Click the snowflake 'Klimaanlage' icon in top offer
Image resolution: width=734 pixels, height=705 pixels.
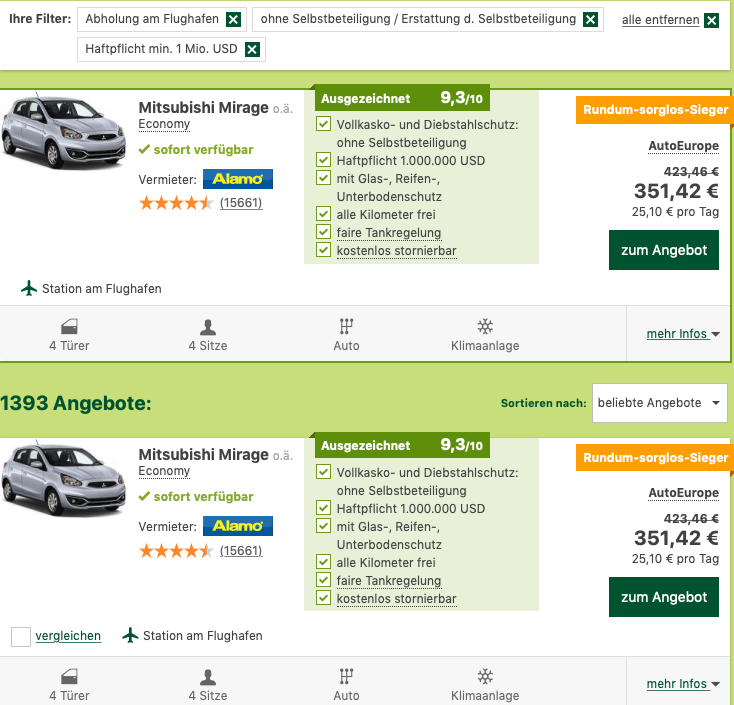485,326
